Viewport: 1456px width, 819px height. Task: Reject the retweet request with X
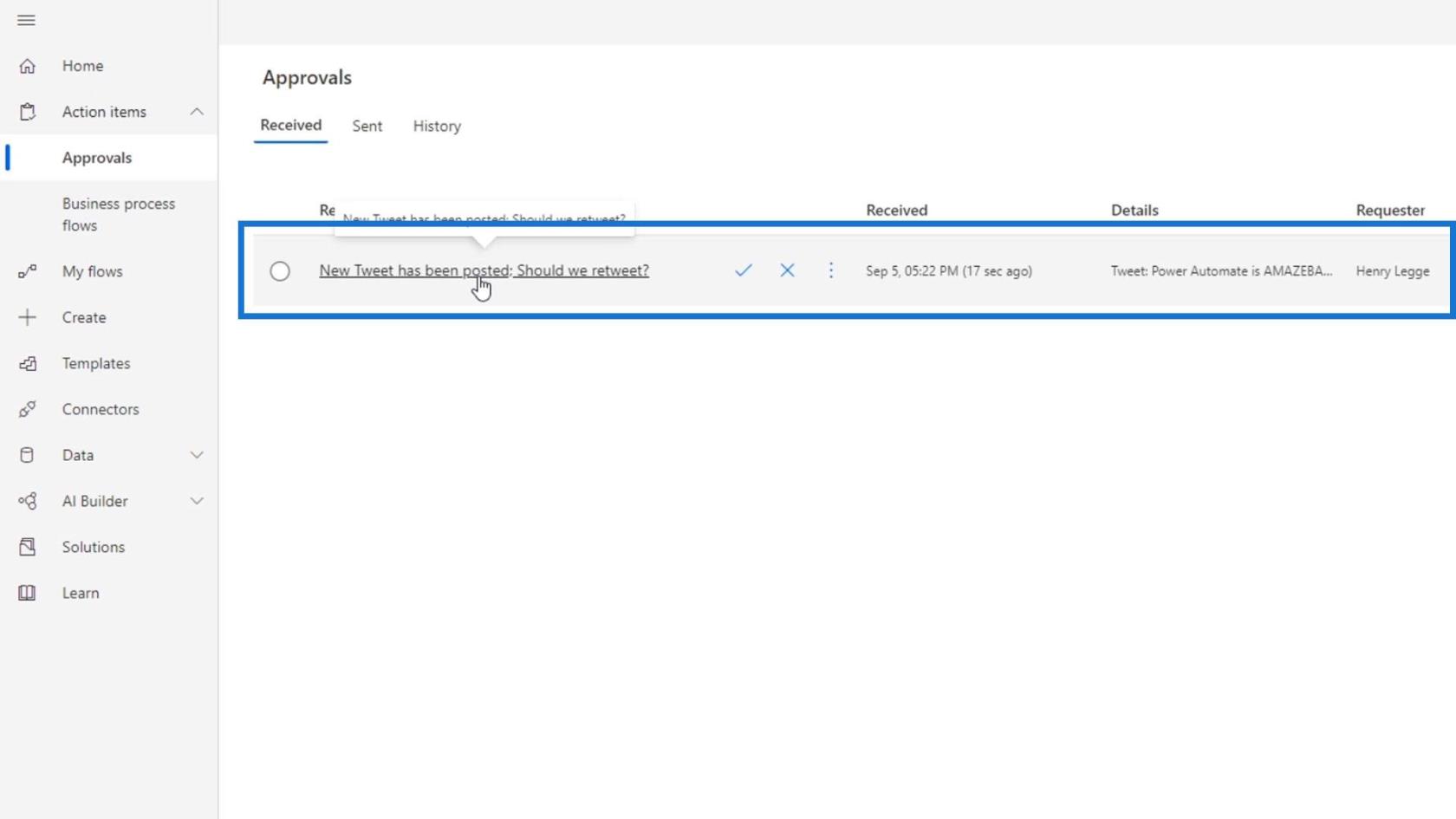(x=787, y=270)
